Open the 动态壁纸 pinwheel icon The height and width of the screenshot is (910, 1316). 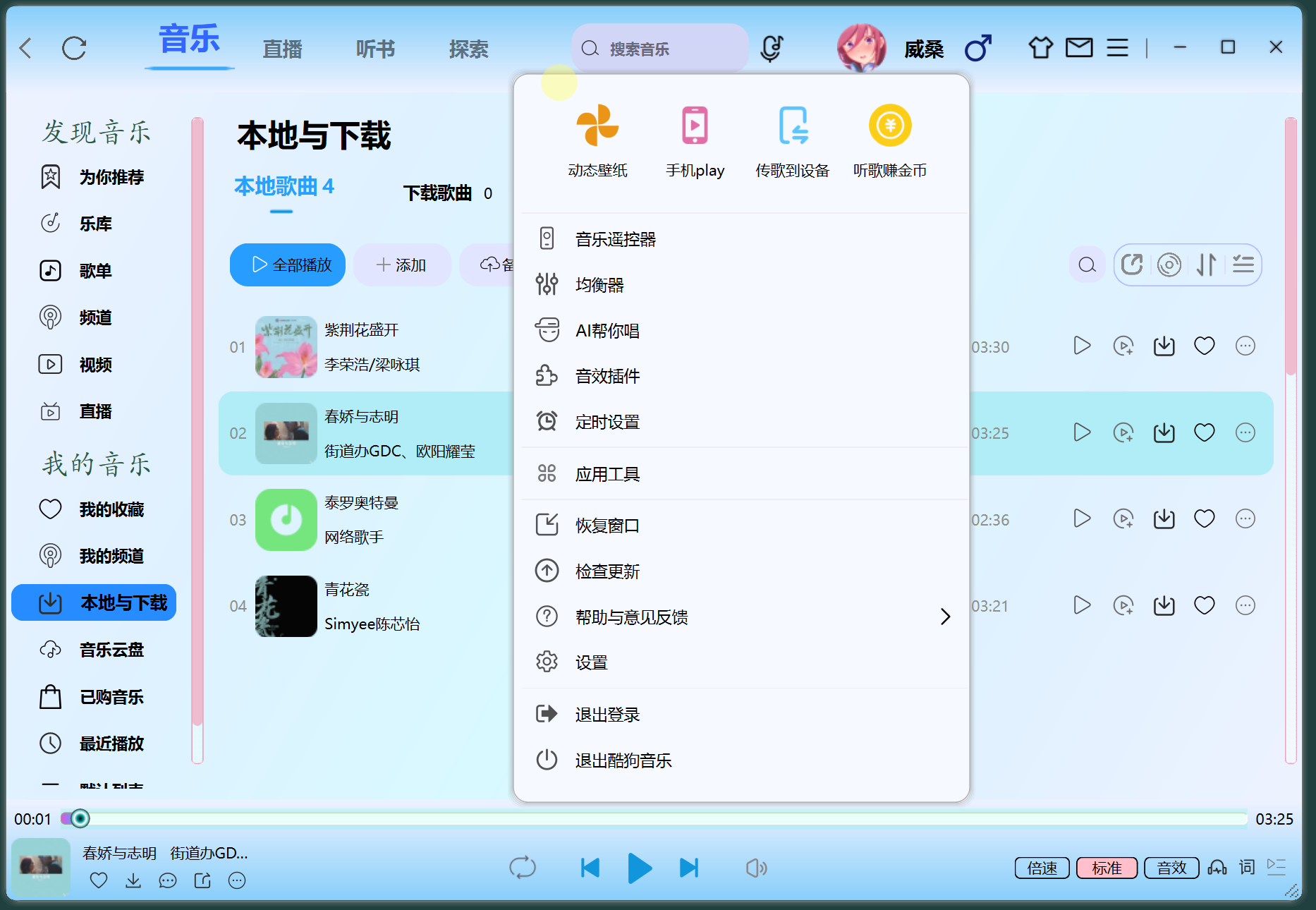(x=597, y=126)
